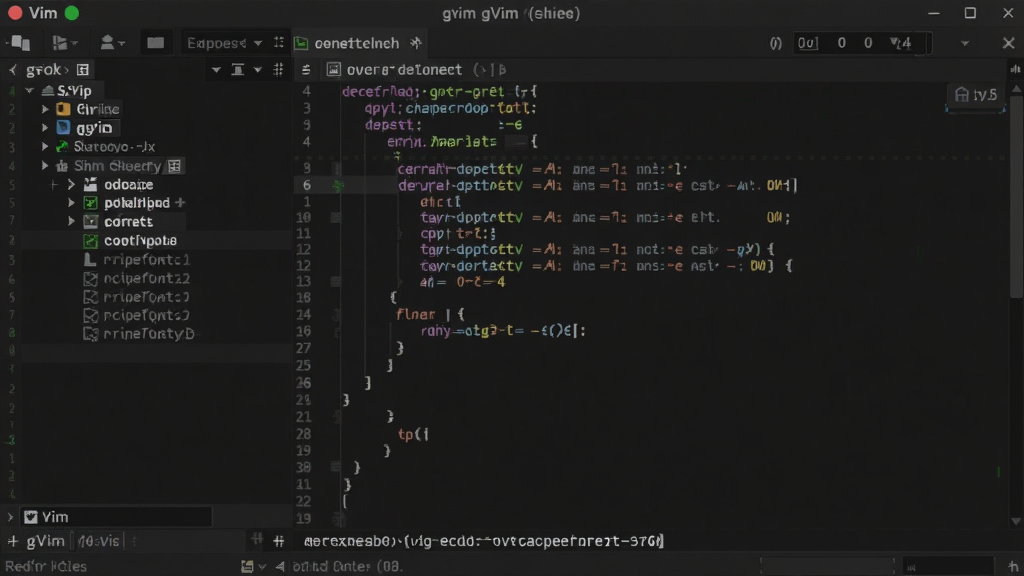Open the user profile icon dropdown

click(112, 43)
